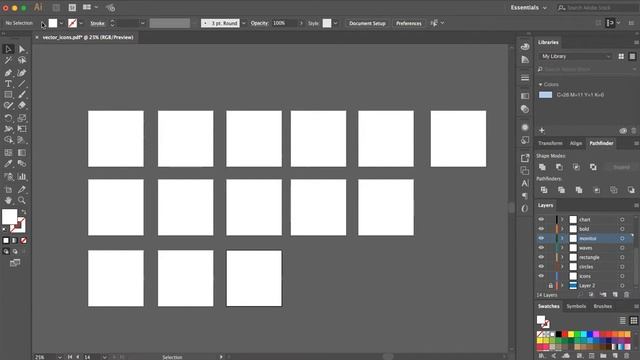
Task: Click the Search Adobe Stock field
Action: click(x=596, y=8)
